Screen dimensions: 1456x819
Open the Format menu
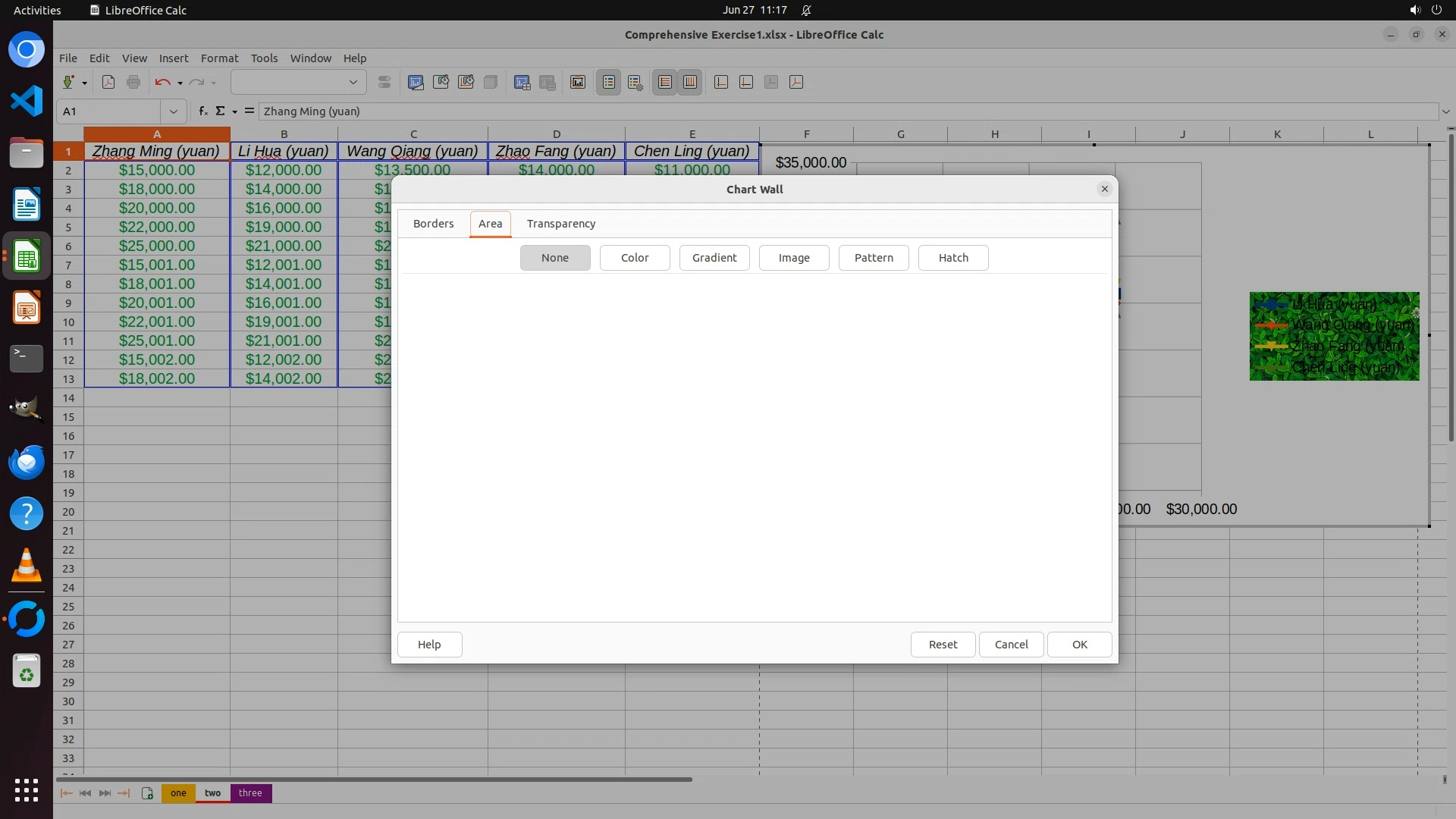coord(219,58)
